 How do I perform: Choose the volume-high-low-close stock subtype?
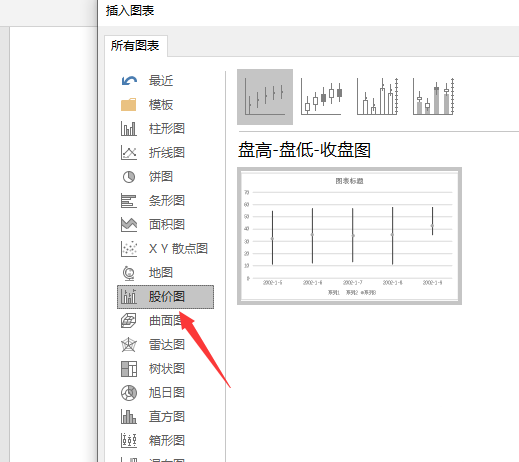click(x=377, y=97)
